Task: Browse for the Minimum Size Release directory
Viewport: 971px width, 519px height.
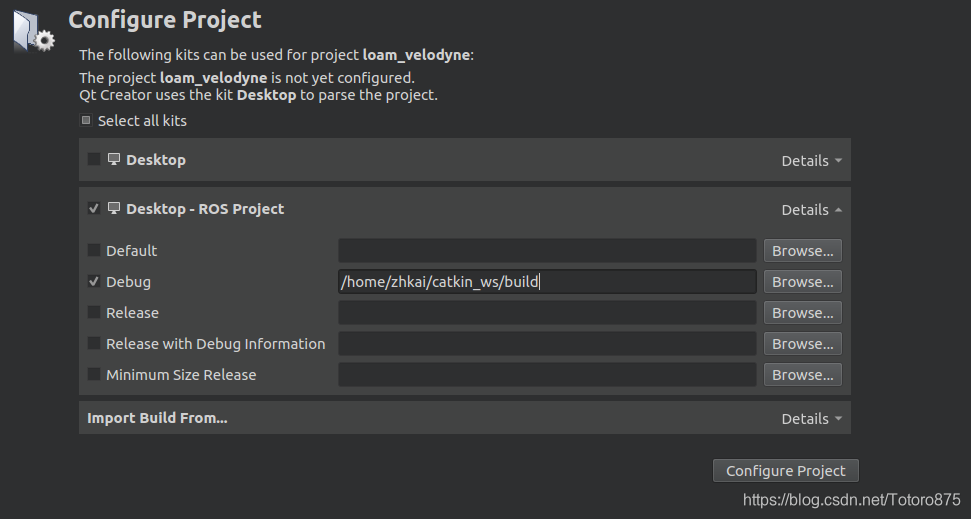Action: click(x=803, y=375)
